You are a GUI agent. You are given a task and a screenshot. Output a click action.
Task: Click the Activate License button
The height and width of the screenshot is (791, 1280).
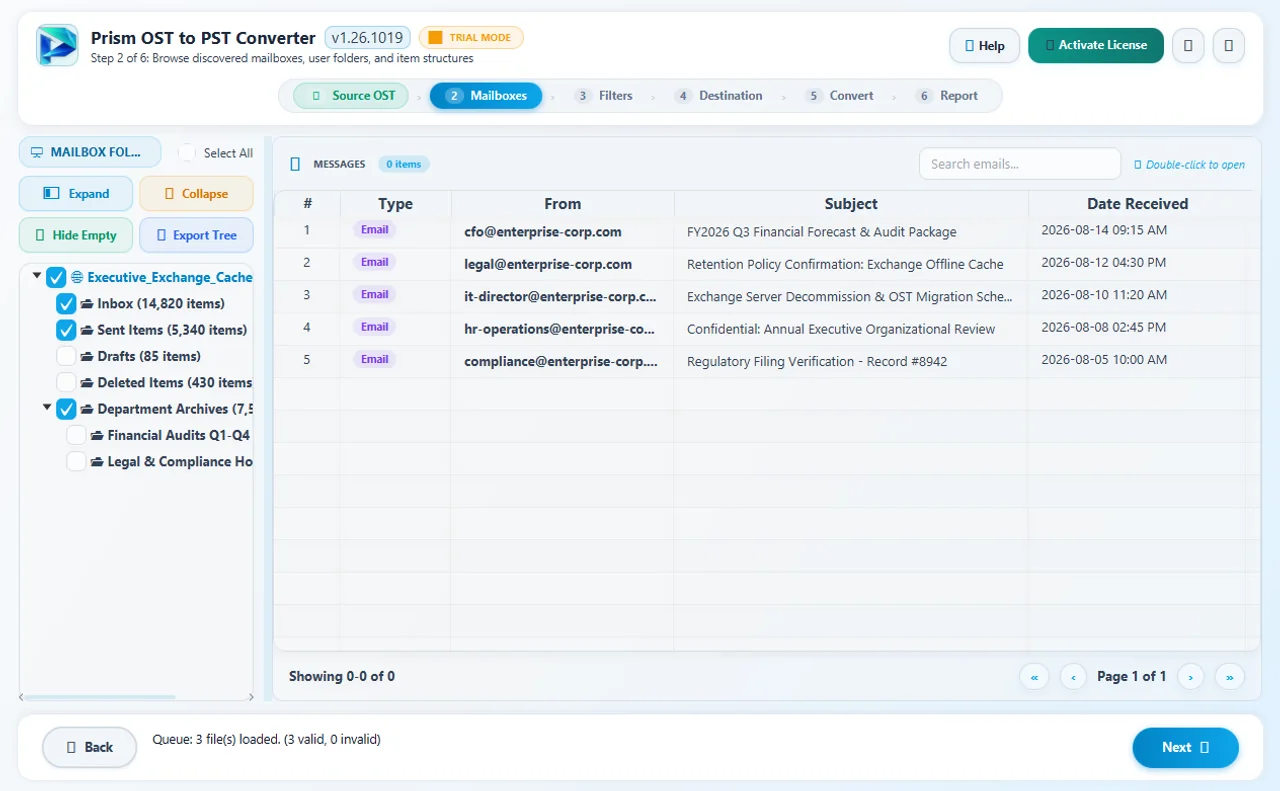1096,45
